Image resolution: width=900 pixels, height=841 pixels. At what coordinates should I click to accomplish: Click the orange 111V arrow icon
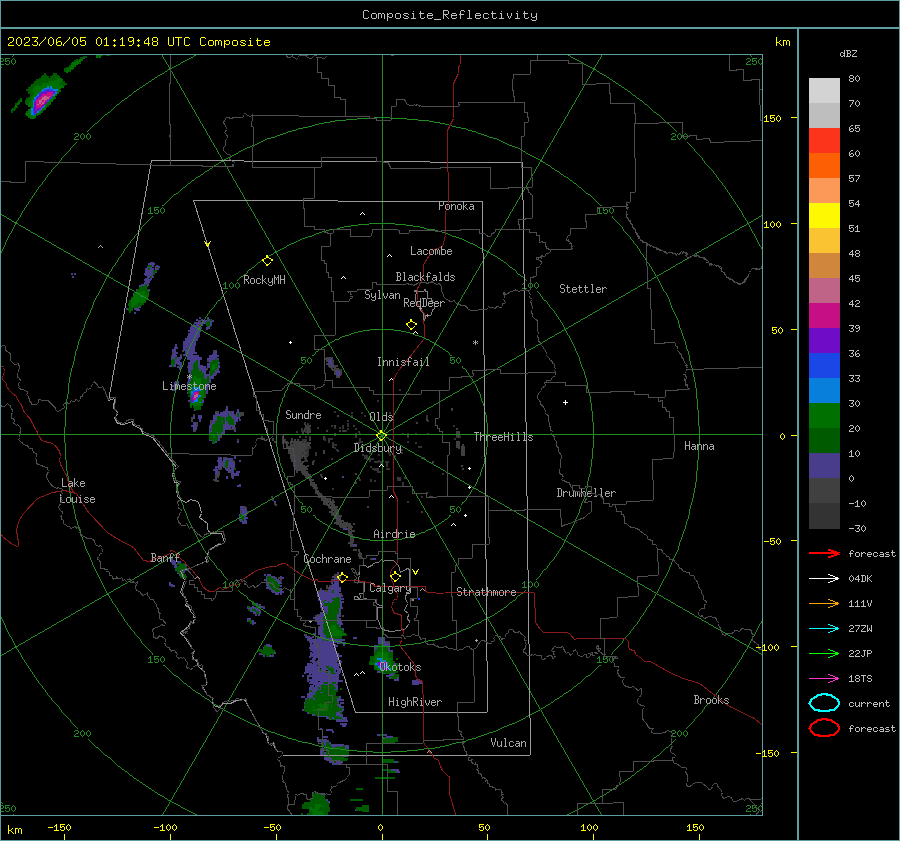[824, 603]
